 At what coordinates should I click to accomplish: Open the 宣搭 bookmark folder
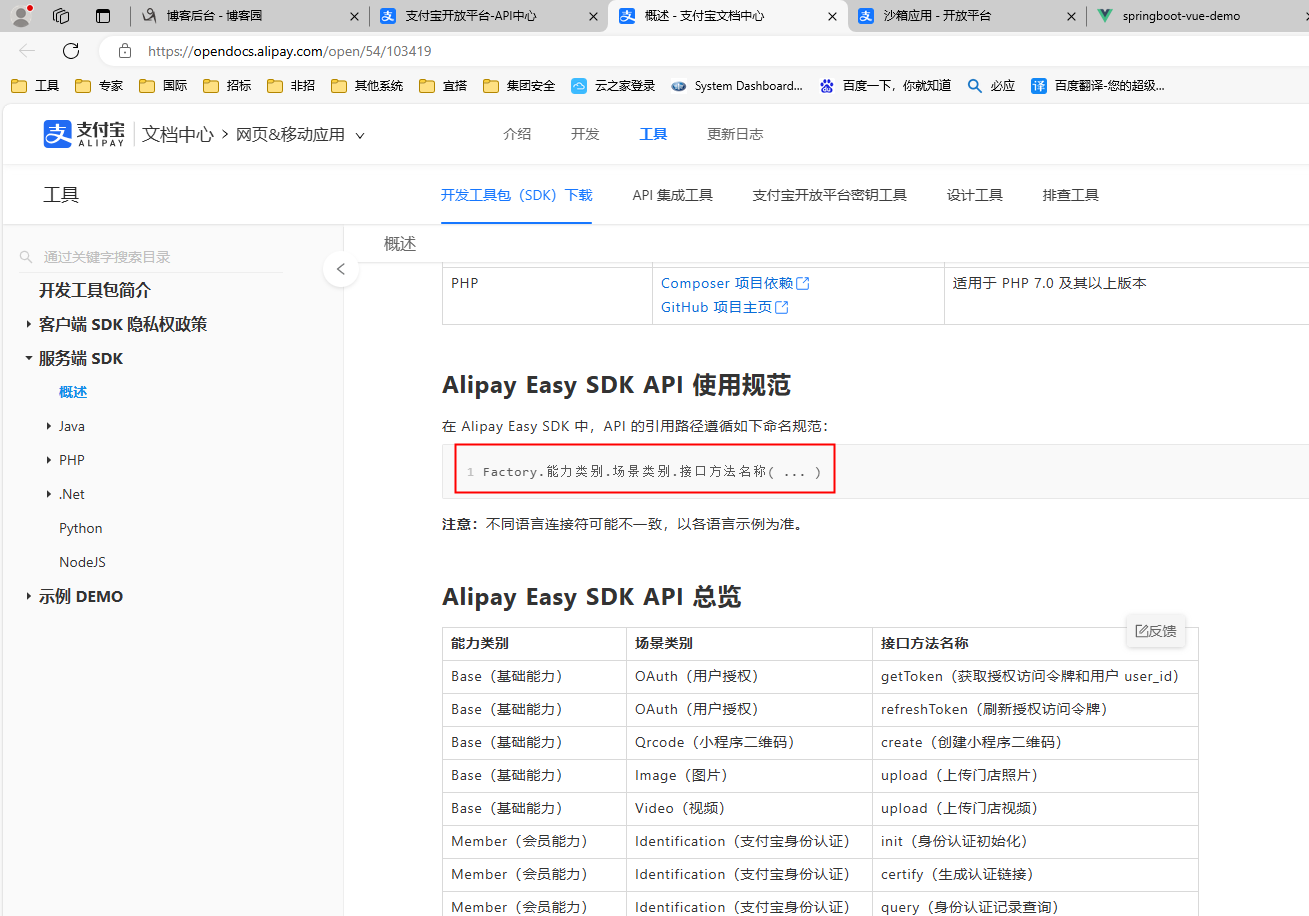[x=443, y=86]
